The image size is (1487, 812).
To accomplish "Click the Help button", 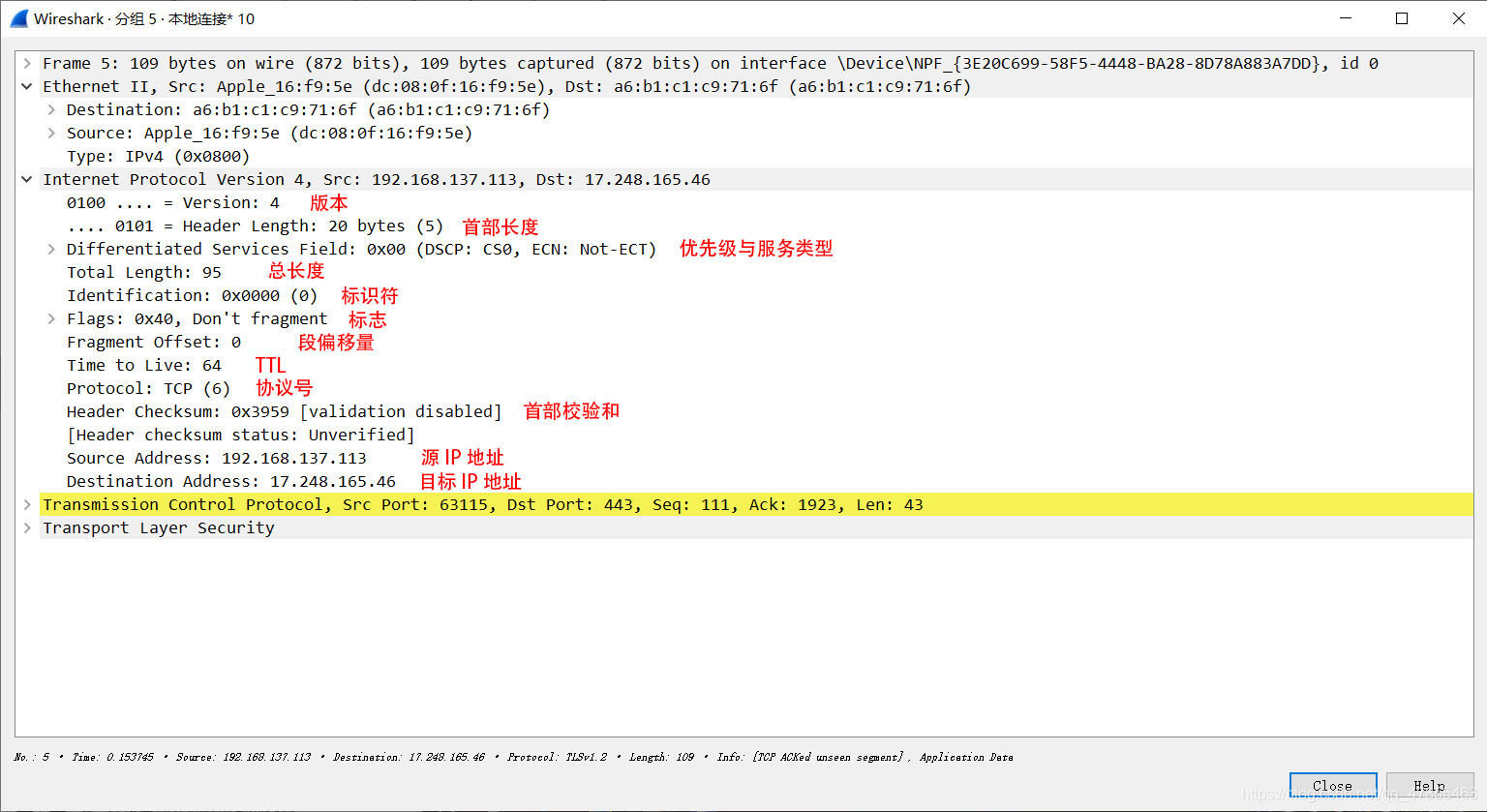I will coord(1430,785).
